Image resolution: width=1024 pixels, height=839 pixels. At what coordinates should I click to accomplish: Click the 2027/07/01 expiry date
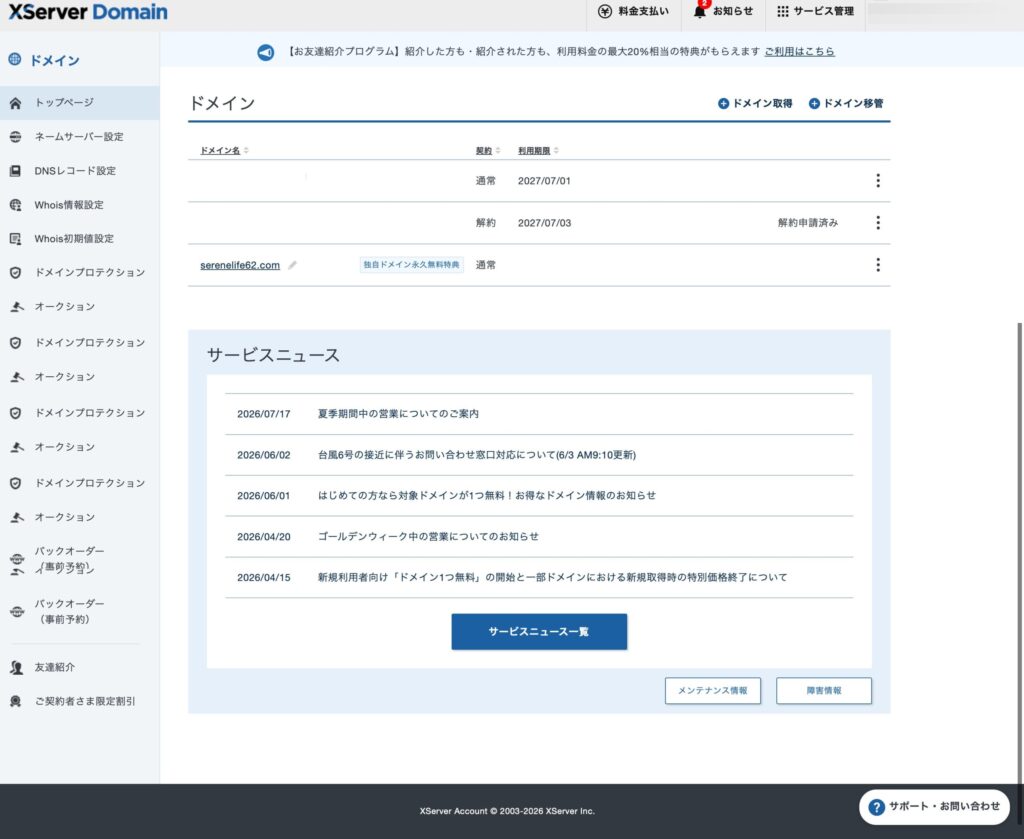[x=544, y=181]
